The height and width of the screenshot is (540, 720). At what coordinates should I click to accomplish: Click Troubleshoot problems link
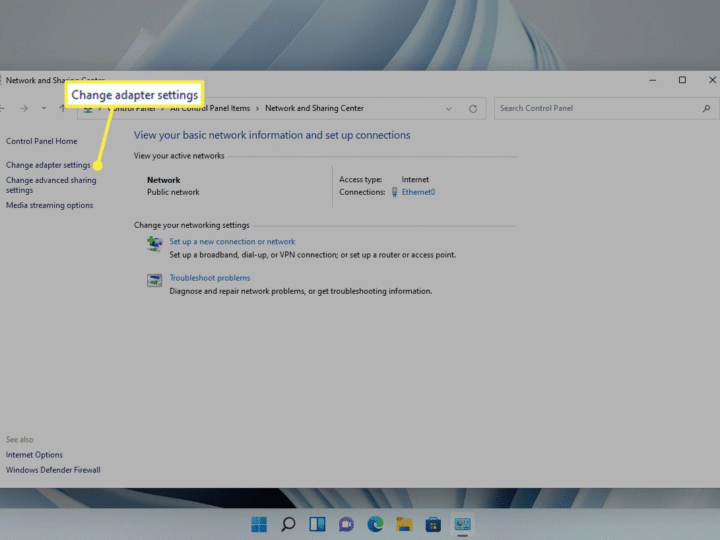click(x=210, y=278)
